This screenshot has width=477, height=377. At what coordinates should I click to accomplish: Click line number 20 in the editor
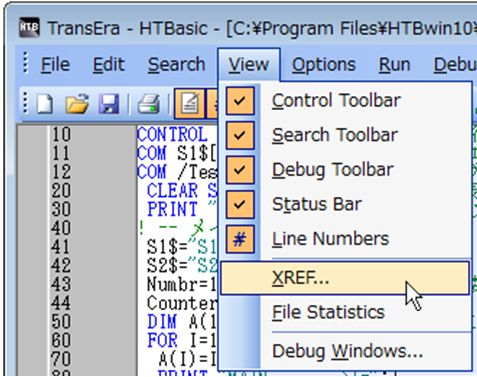[x=61, y=191]
